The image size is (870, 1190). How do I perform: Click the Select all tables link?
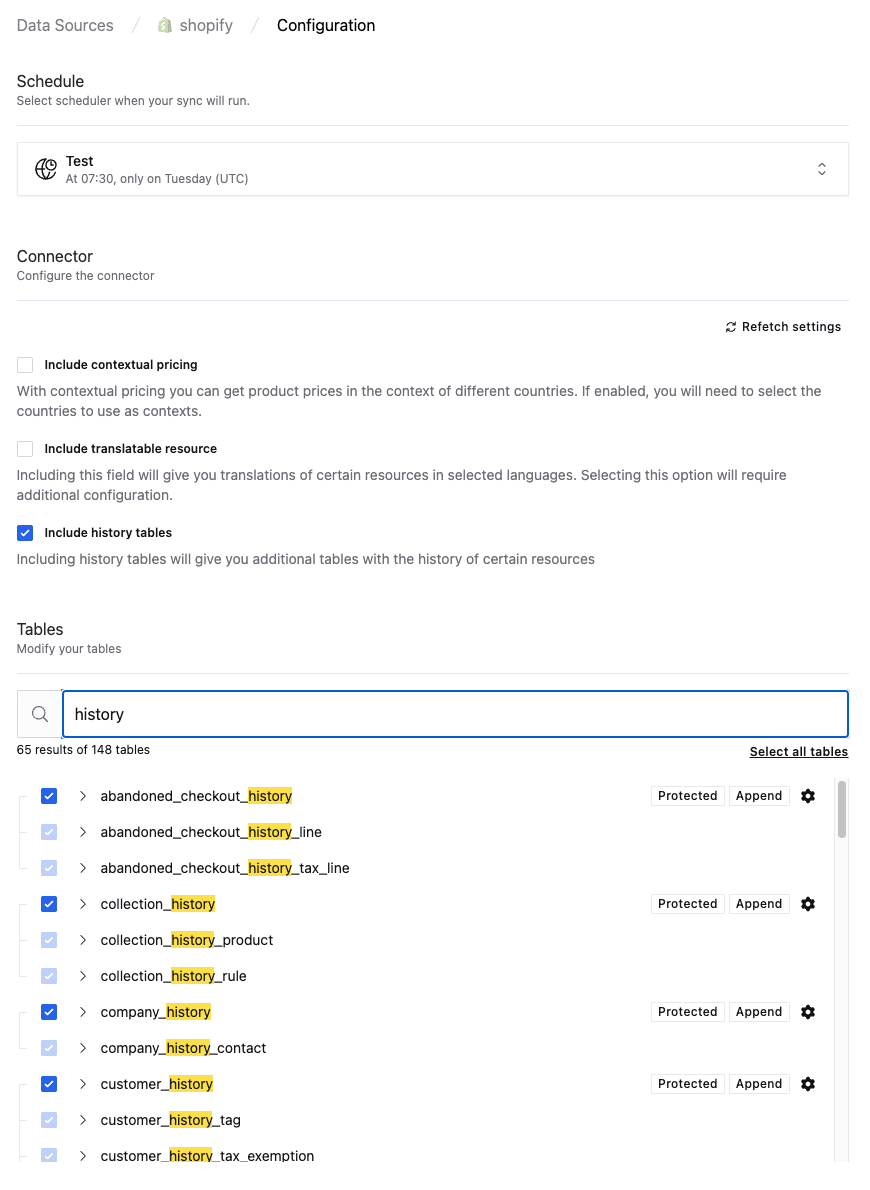798,750
